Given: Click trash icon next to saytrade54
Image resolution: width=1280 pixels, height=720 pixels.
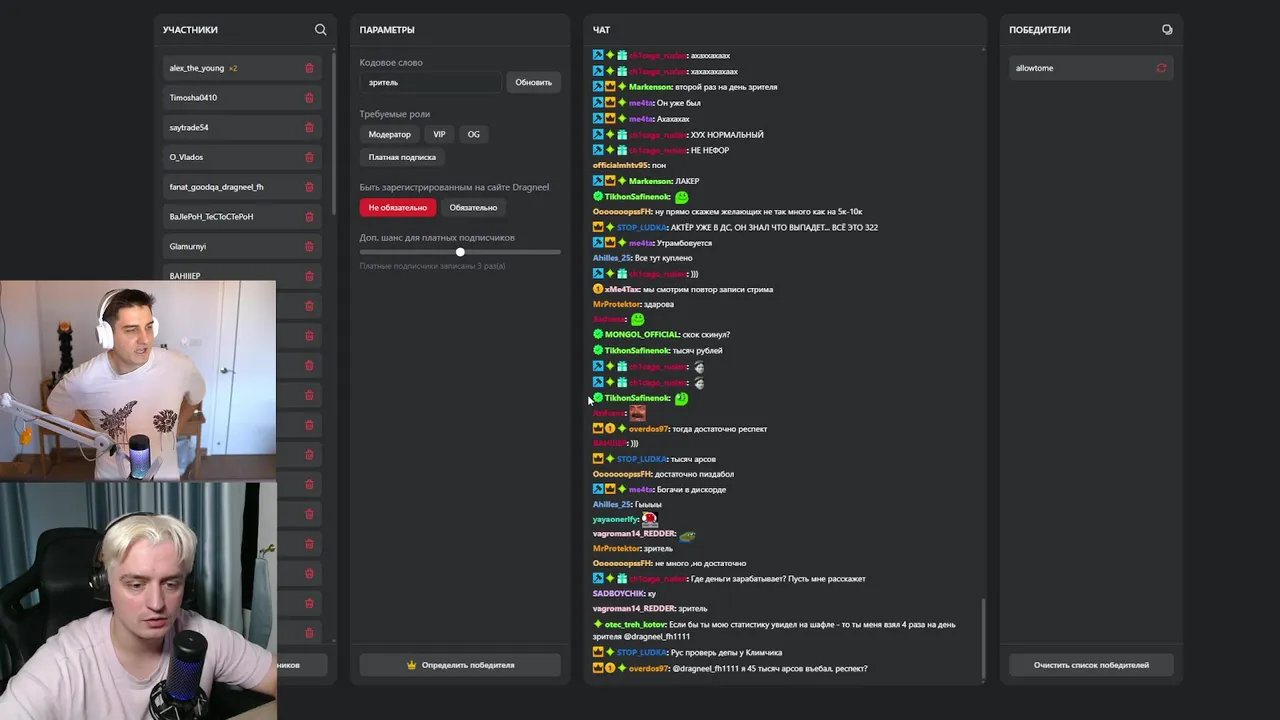Looking at the screenshot, I should pos(309,128).
